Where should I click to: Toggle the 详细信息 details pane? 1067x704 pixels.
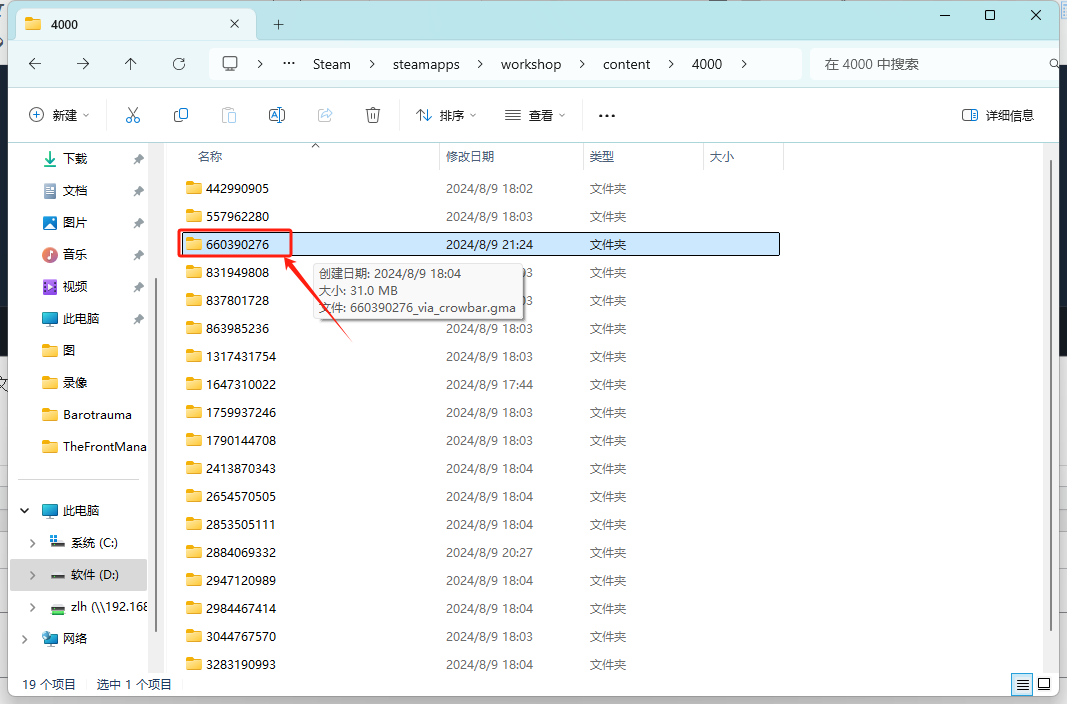(x=997, y=115)
